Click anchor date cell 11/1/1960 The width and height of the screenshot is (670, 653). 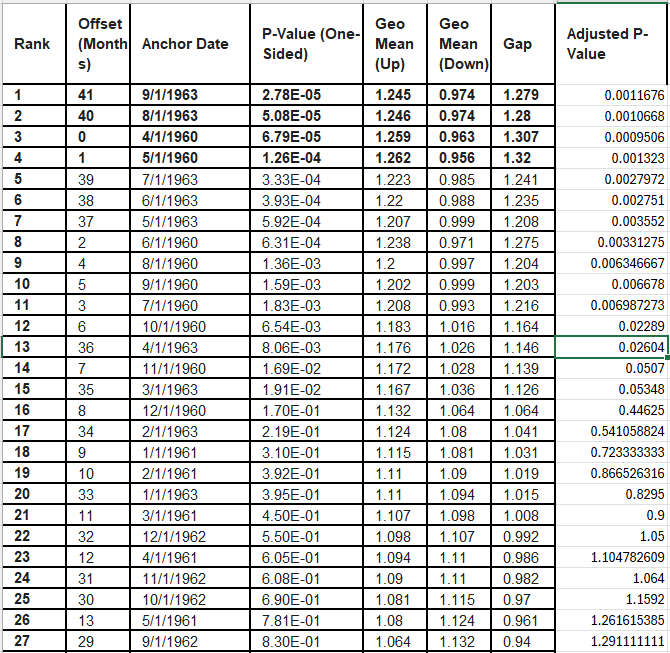(x=190, y=368)
